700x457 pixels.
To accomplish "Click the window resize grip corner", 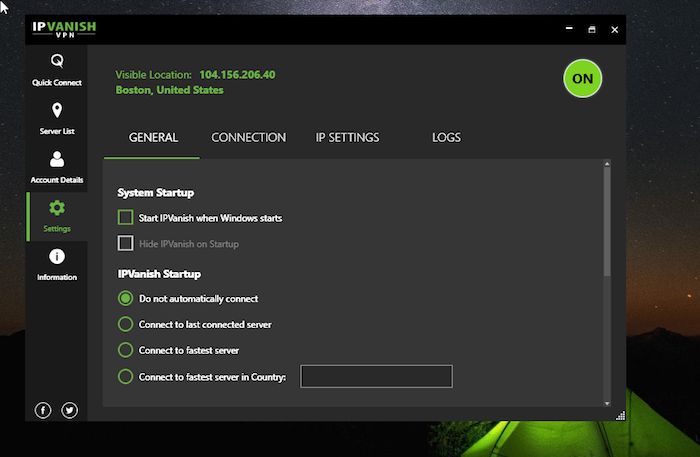I will pyautogui.click(x=621, y=416).
